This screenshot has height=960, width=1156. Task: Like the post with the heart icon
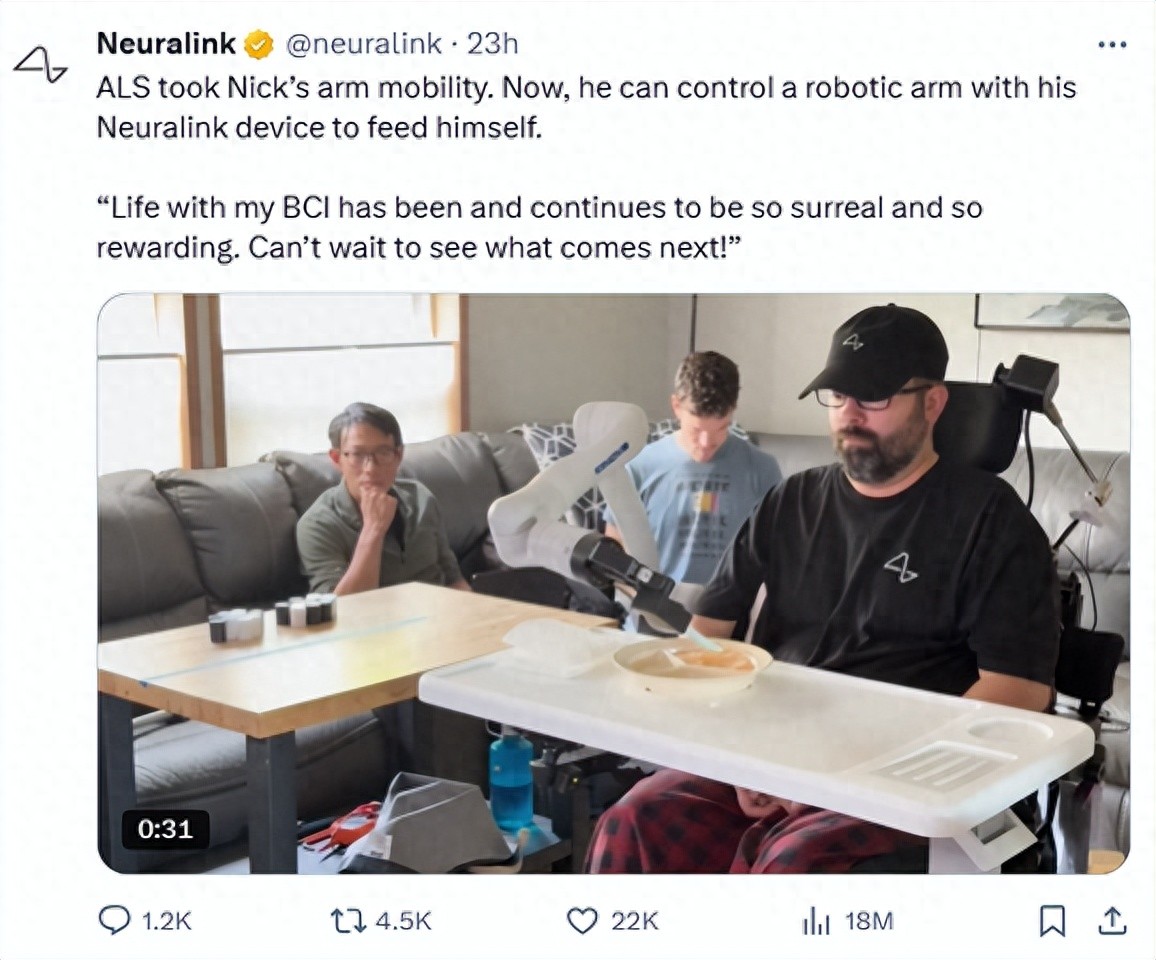coord(582,921)
